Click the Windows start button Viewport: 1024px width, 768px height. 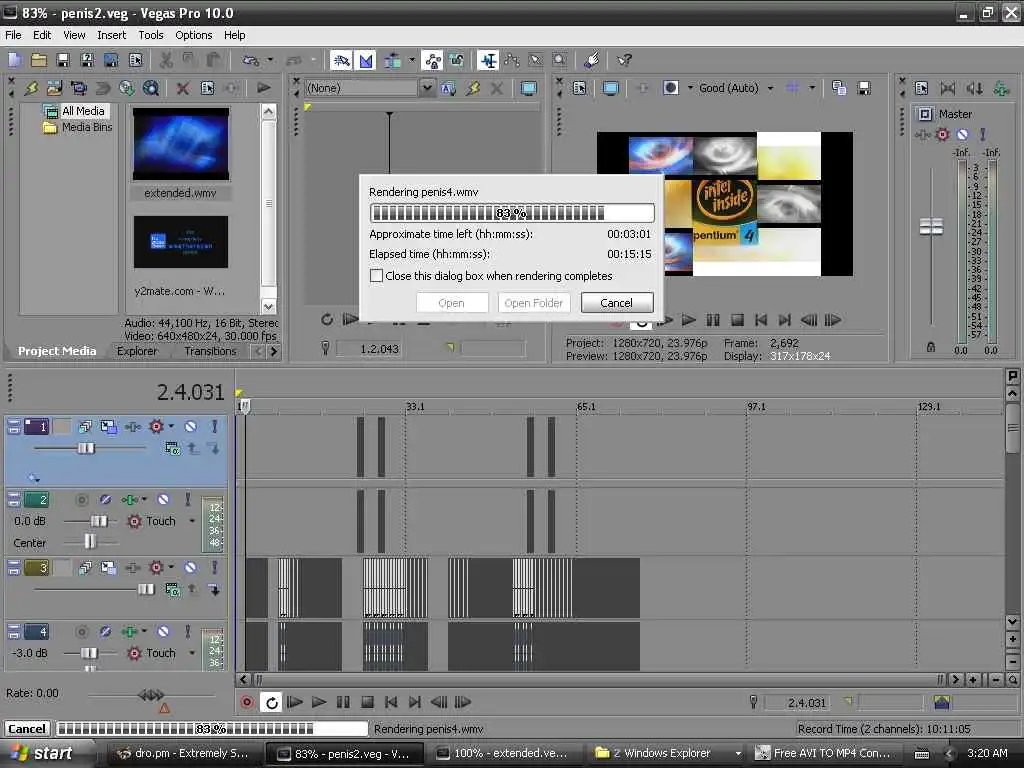pos(42,753)
